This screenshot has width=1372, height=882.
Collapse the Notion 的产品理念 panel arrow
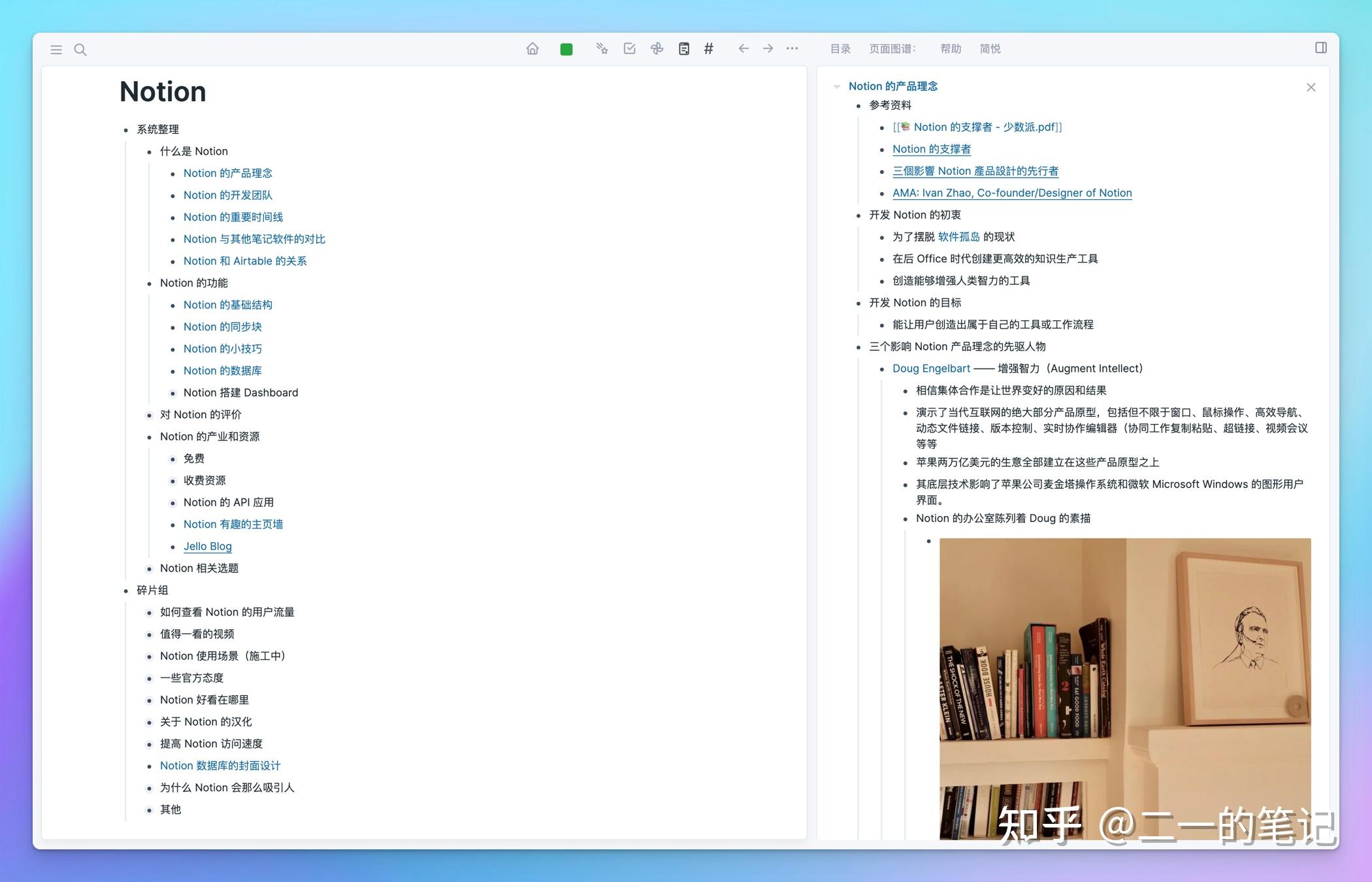coord(837,87)
